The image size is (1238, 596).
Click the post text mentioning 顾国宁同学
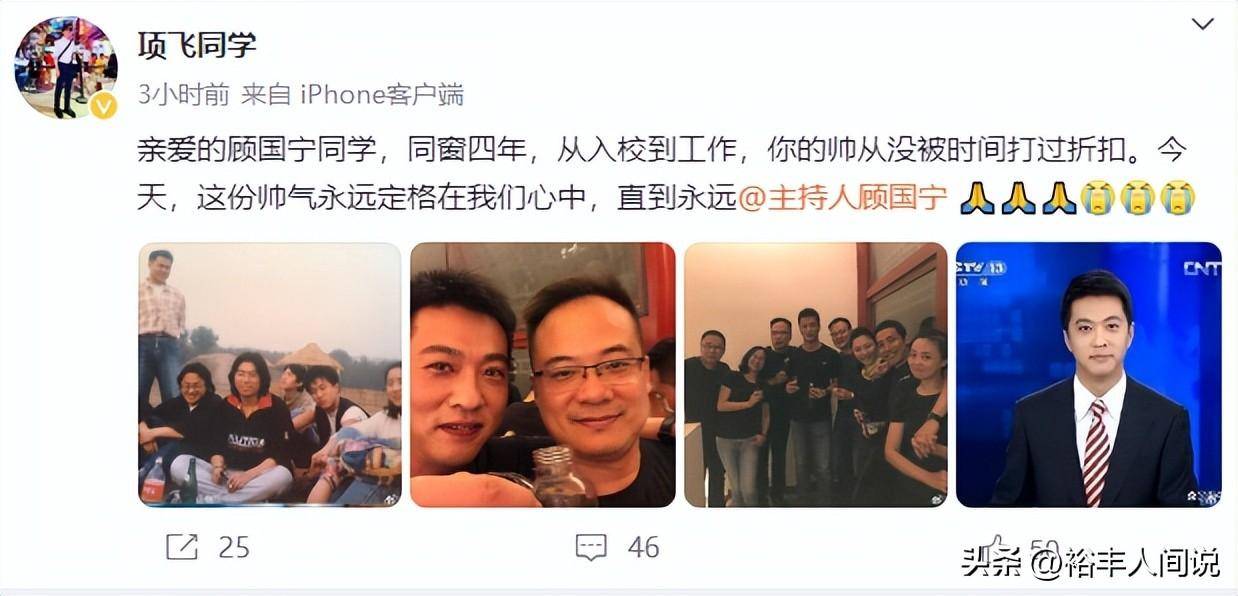[667, 174]
